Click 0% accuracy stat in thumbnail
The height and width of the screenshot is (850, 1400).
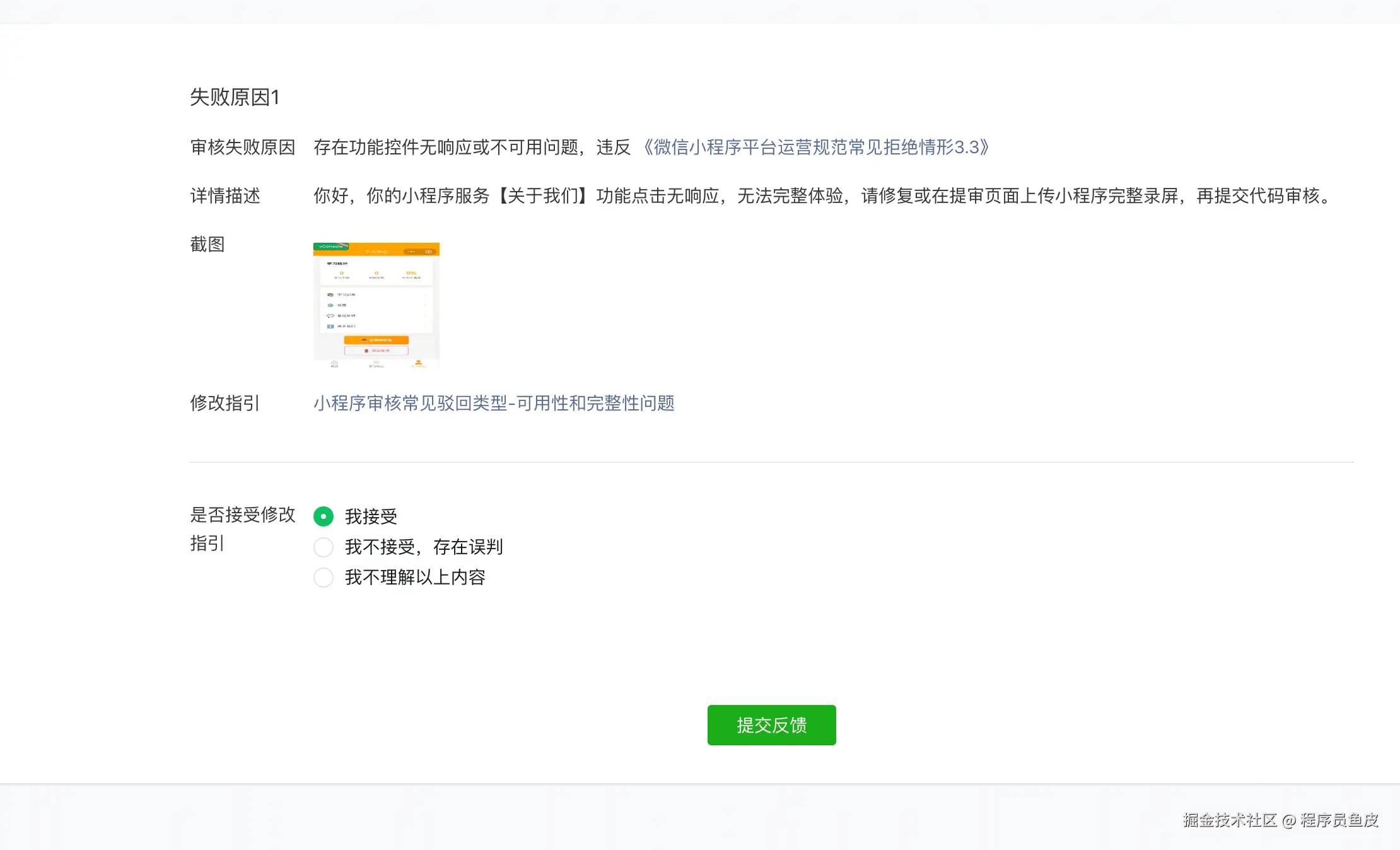[x=411, y=274]
